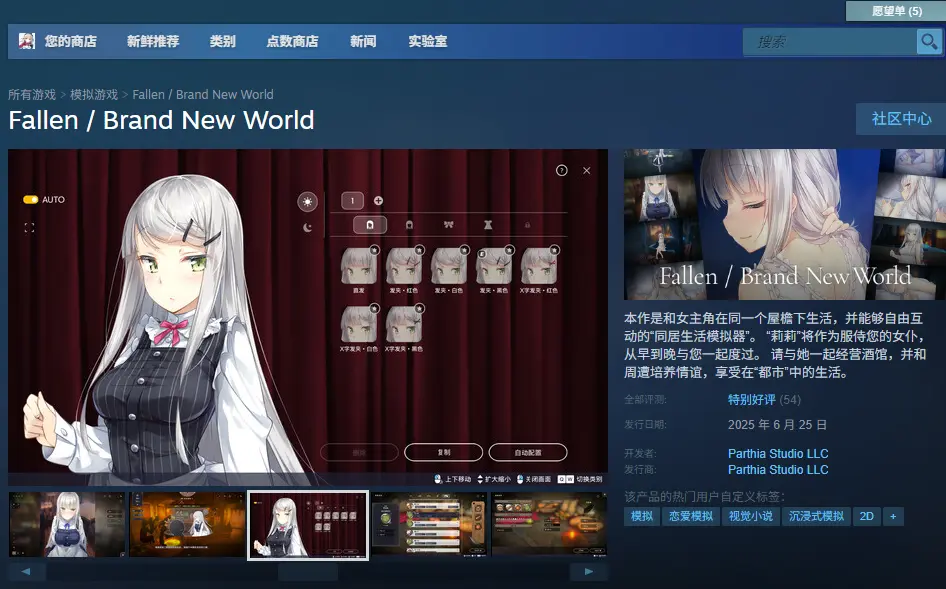Open the 特别好评 reviews link

[752, 400]
